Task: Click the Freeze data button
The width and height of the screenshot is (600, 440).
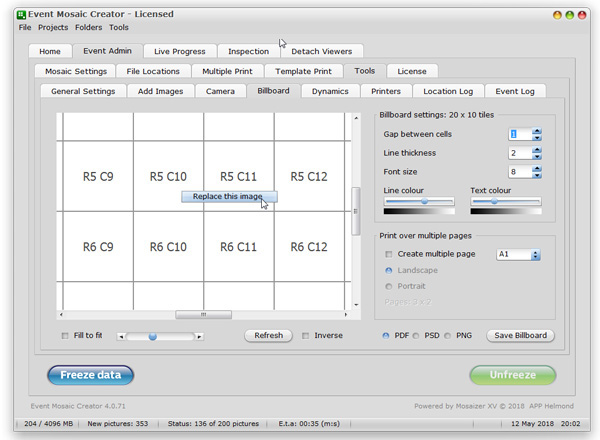Action: pos(91,375)
